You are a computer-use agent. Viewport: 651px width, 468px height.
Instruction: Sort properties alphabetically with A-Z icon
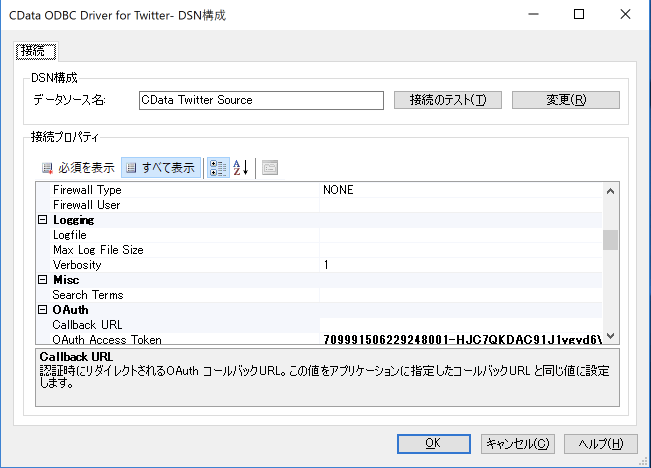[x=241, y=168]
